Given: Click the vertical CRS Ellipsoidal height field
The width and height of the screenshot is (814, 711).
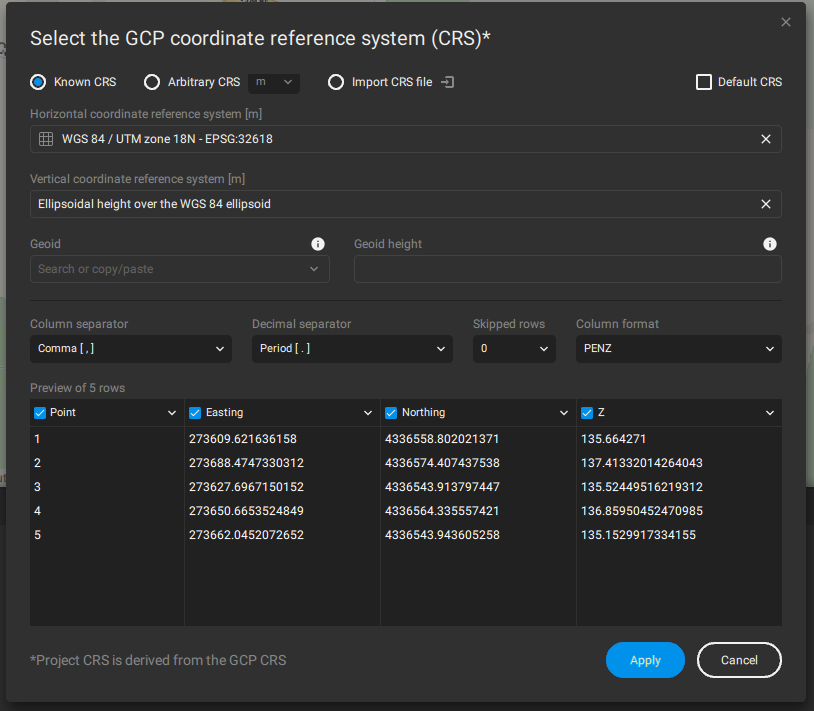Looking at the screenshot, I should click(x=405, y=204).
